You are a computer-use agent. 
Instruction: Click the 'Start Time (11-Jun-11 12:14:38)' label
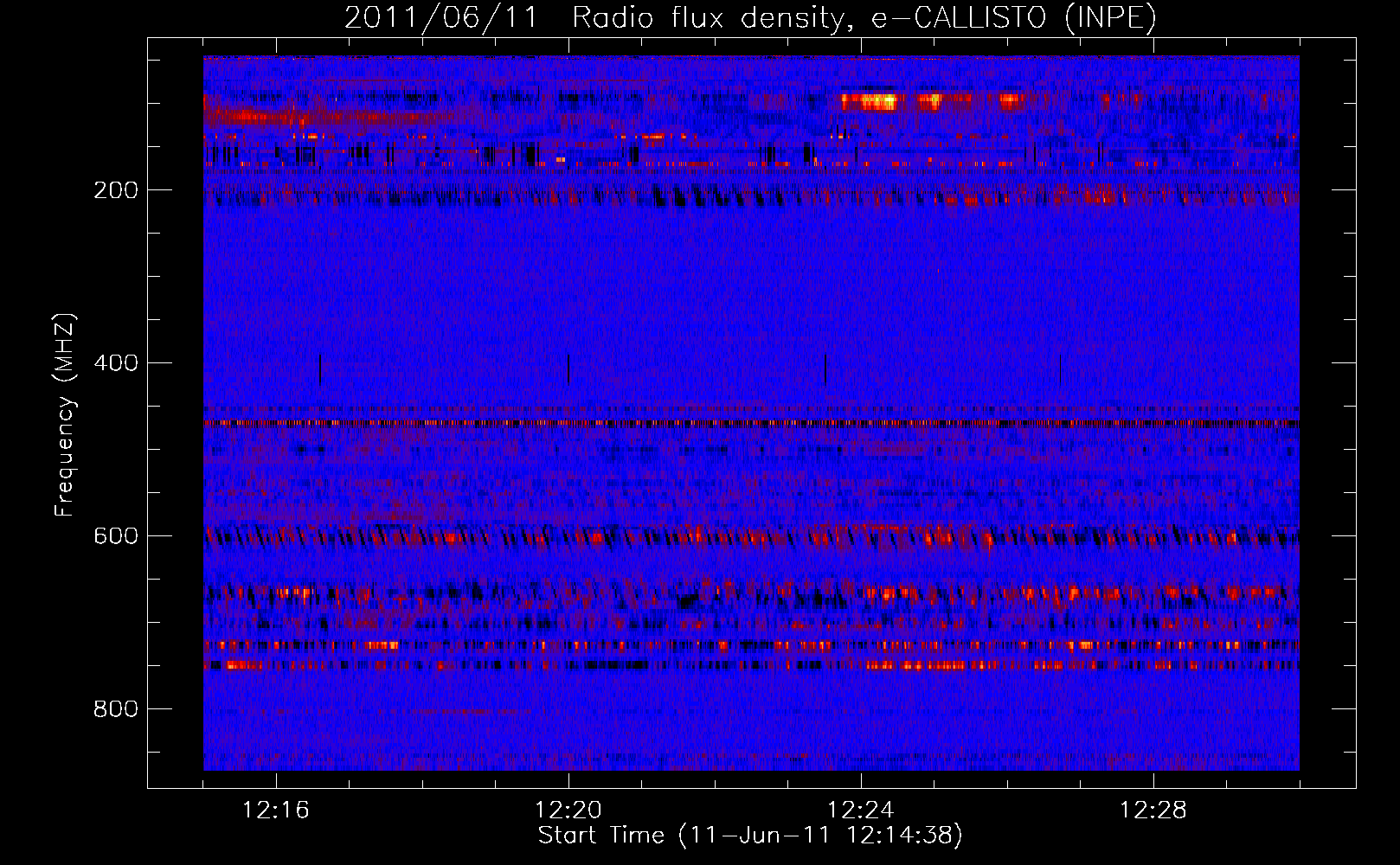tap(750, 836)
